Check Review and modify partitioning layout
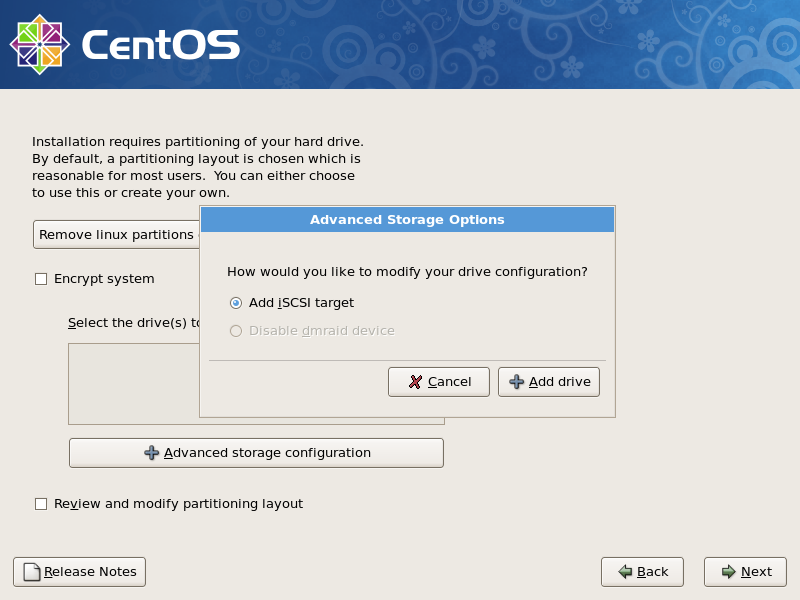This screenshot has height=600, width=800. [x=41, y=504]
